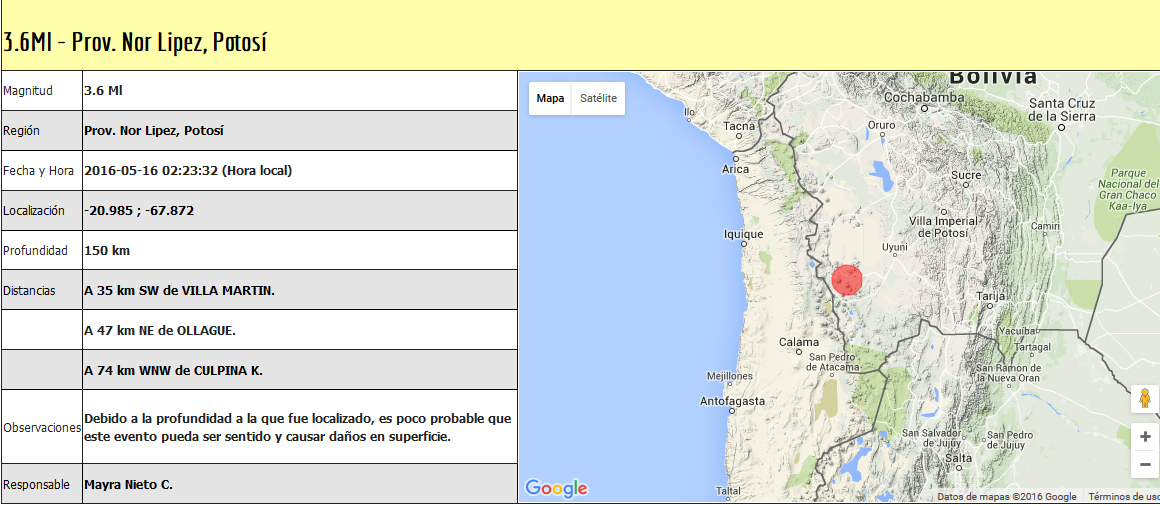Click Tarija city label on map
The width and height of the screenshot is (1160, 506).
click(x=991, y=297)
